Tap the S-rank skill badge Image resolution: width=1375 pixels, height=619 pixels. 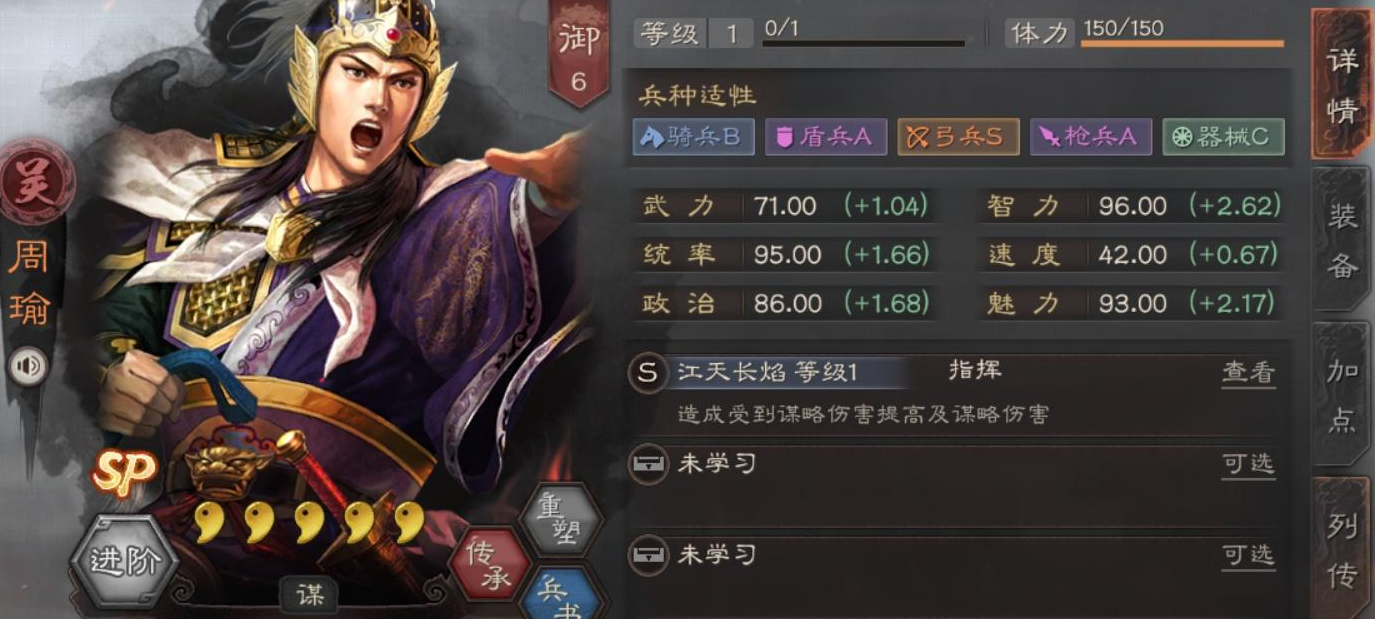[648, 373]
